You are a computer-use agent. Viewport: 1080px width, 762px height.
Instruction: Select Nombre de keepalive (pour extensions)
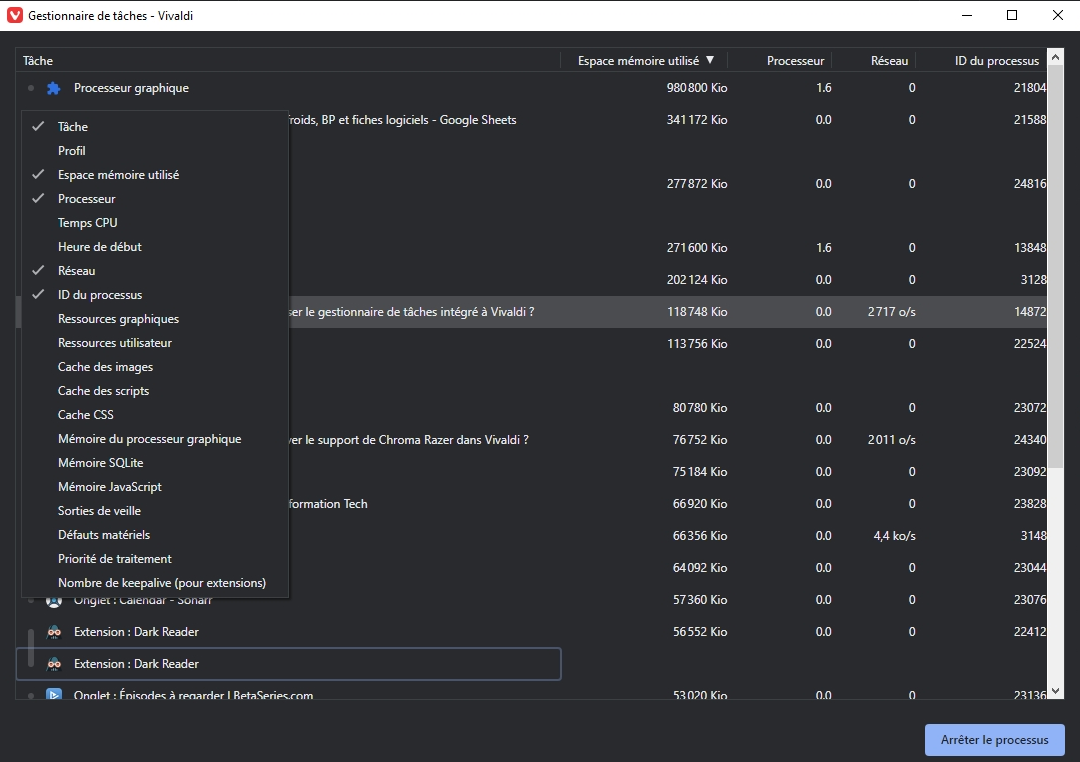pyautogui.click(x=155, y=583)
